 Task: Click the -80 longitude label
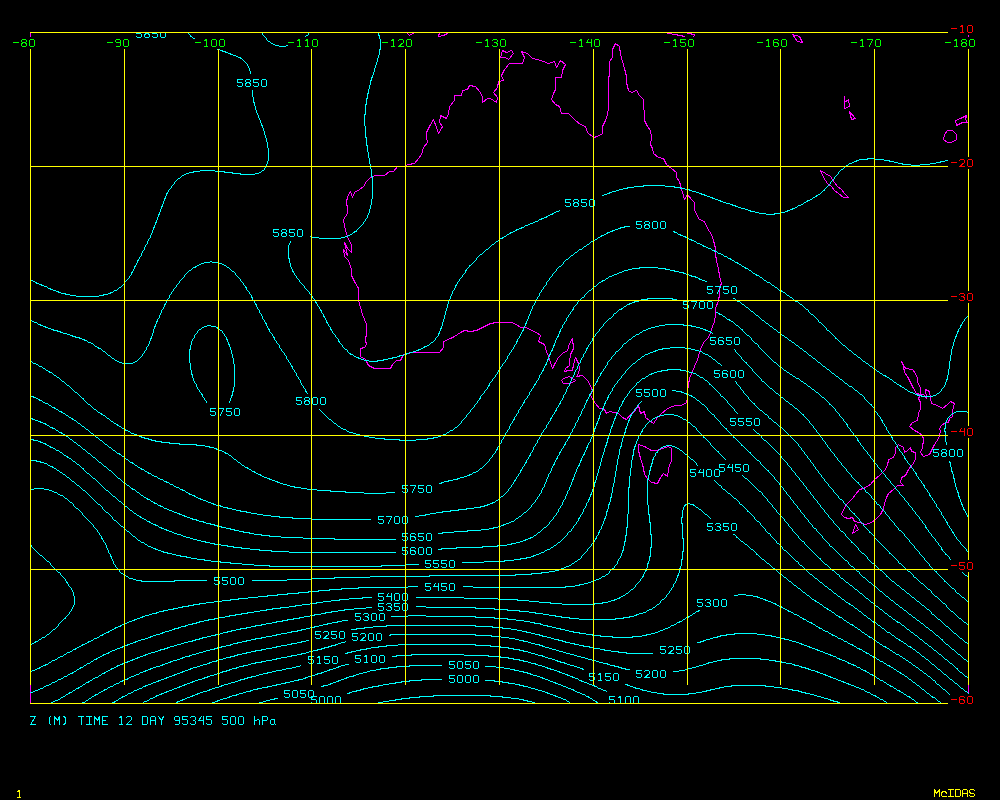(x=24, y=43)
